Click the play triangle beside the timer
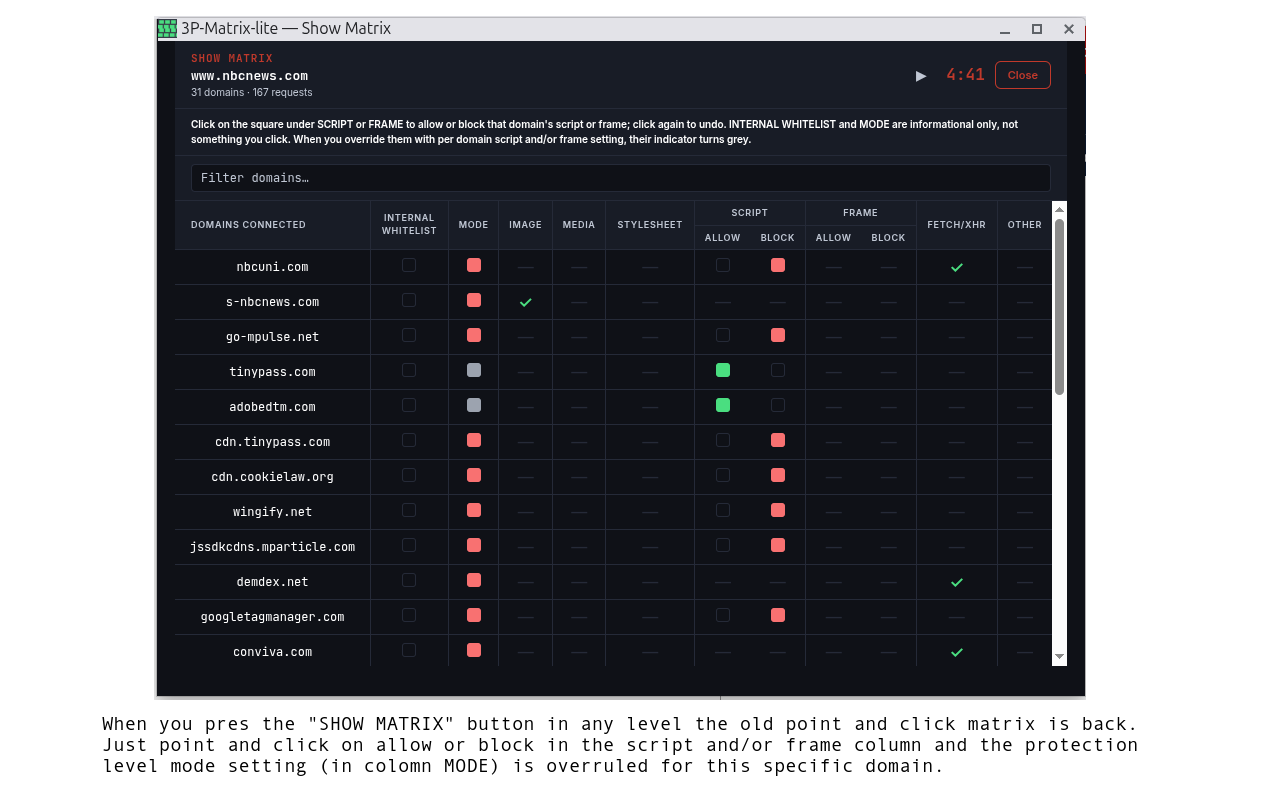1280x800 pixels. coord(921,75)
